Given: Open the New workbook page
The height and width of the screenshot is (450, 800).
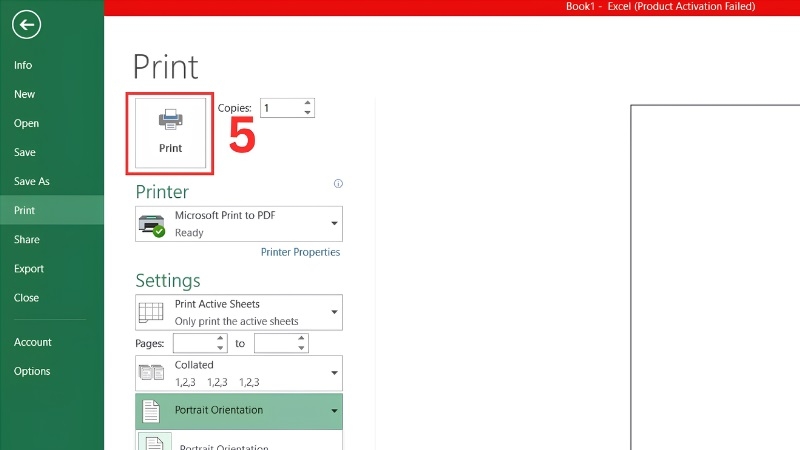Looking at the screenshot, I should (x=24, y=94).
